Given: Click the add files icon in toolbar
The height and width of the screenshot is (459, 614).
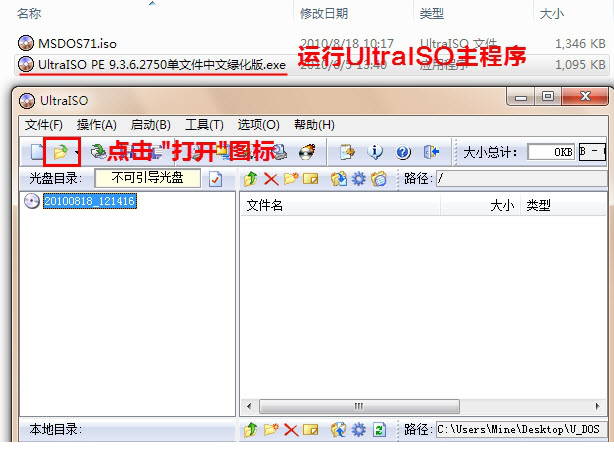Looking at the screenshot, I should click(347, 152).
